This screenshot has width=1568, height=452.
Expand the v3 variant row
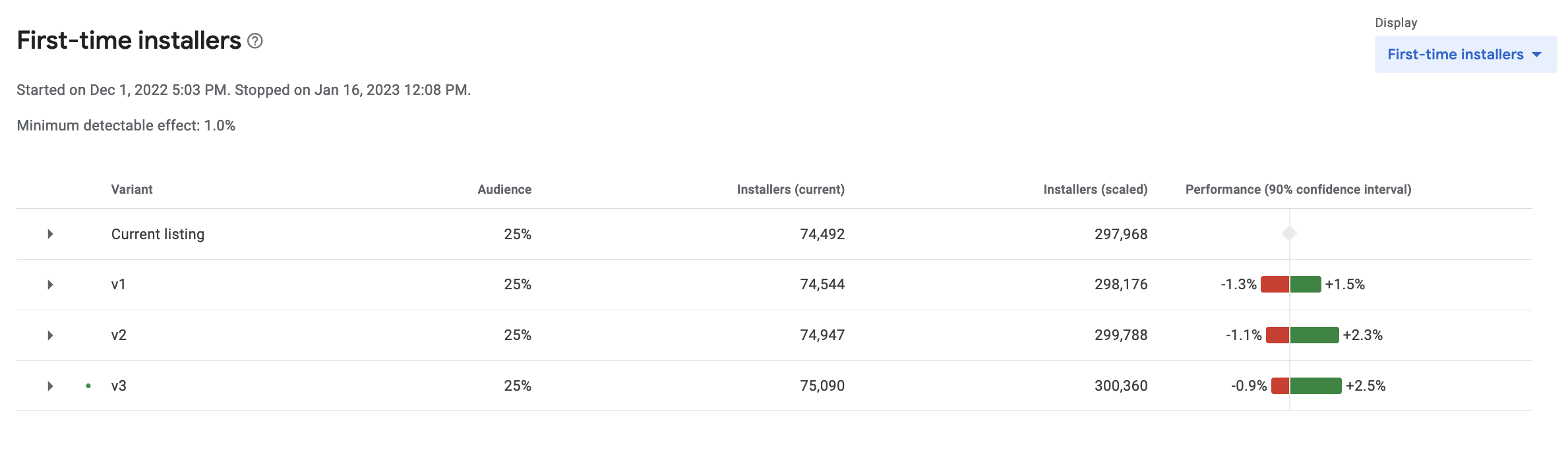click(x=50, y=386)
